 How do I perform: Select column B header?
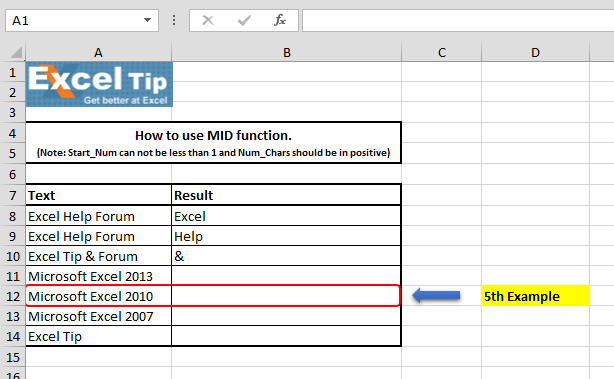[287, 52]
